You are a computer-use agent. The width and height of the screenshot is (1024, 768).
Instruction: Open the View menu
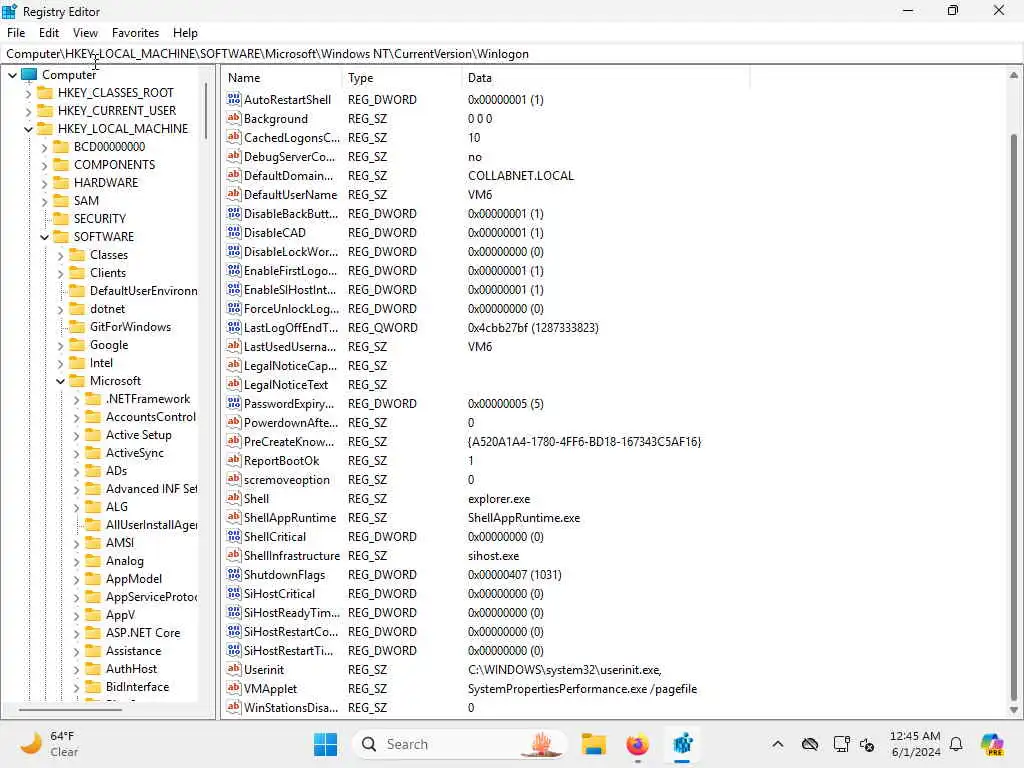coord(85,33)
